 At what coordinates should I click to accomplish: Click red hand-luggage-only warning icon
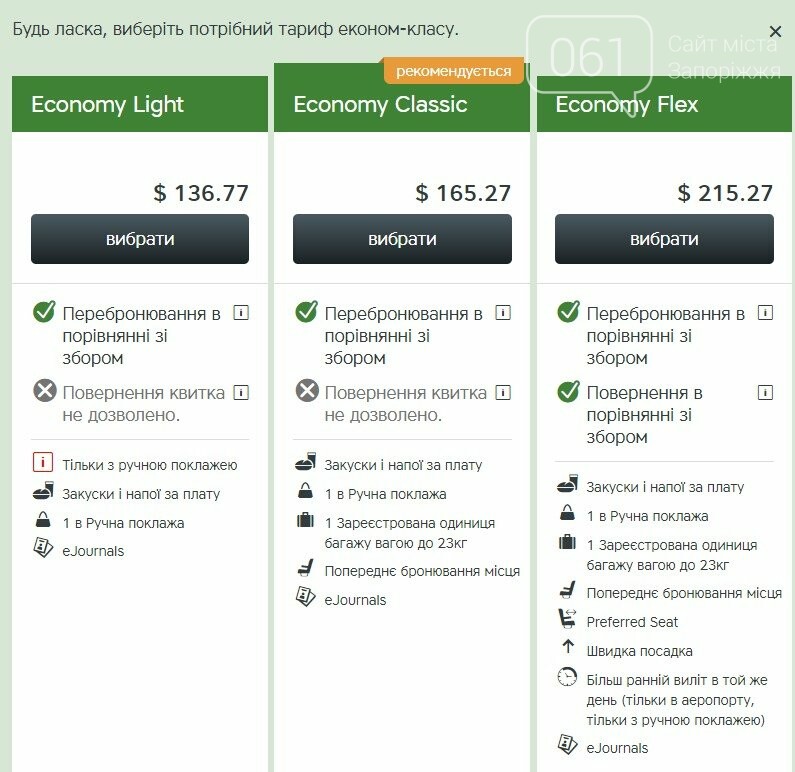[x=43, y=462]
